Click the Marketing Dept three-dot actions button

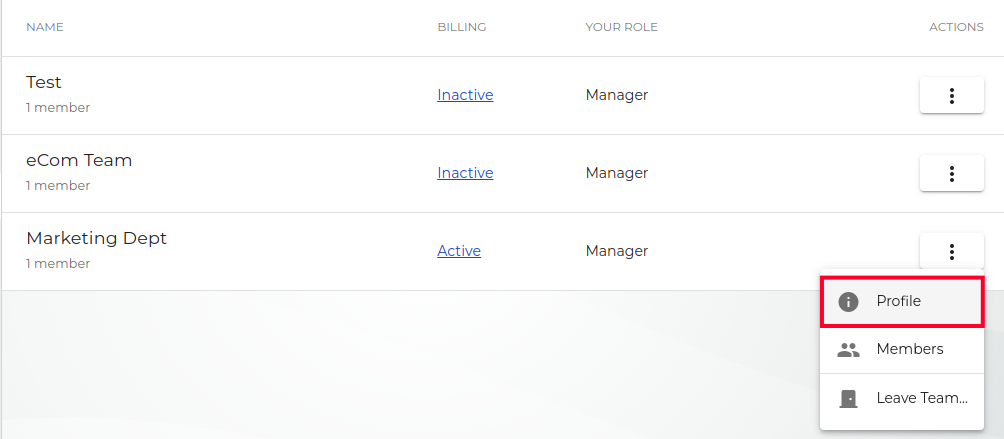click(x=951, y=252)
